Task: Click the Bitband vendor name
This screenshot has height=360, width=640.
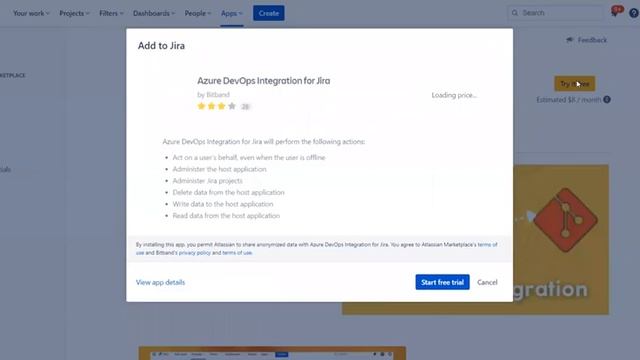Action: (x=218, y=94)
